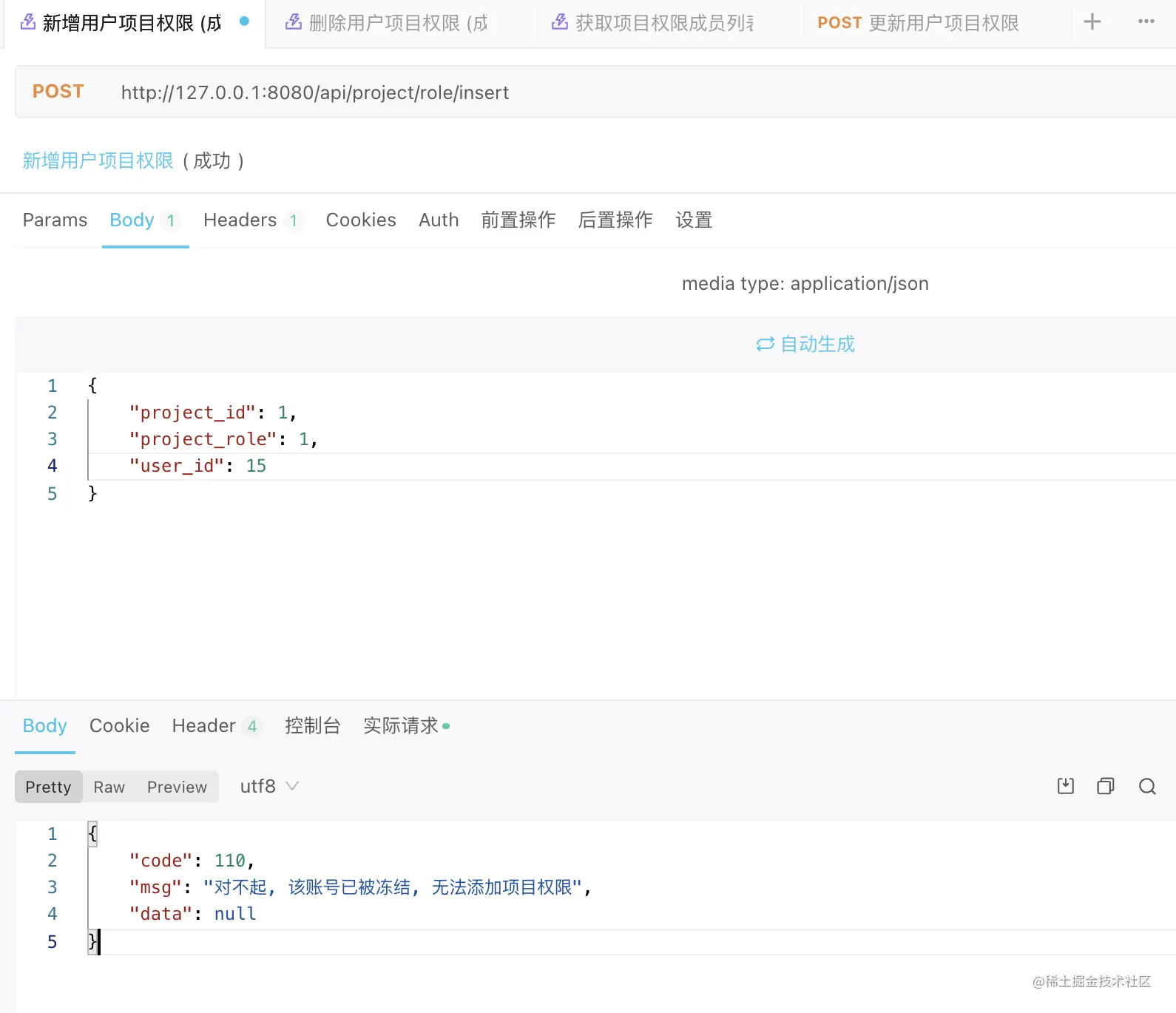Select the response Body tab
The width and height of the screenshot is (1176, 1013).
(x=44, y=726)
